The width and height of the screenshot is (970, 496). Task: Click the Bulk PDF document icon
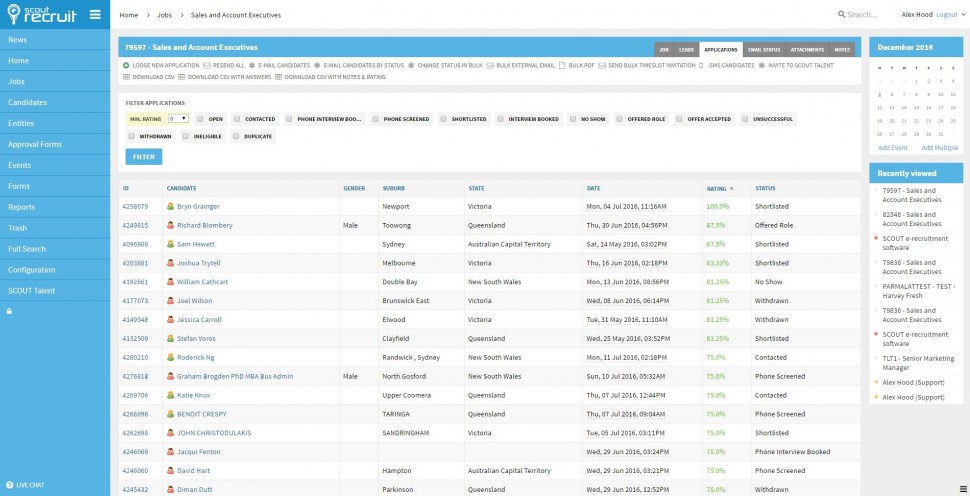(562, 65)
